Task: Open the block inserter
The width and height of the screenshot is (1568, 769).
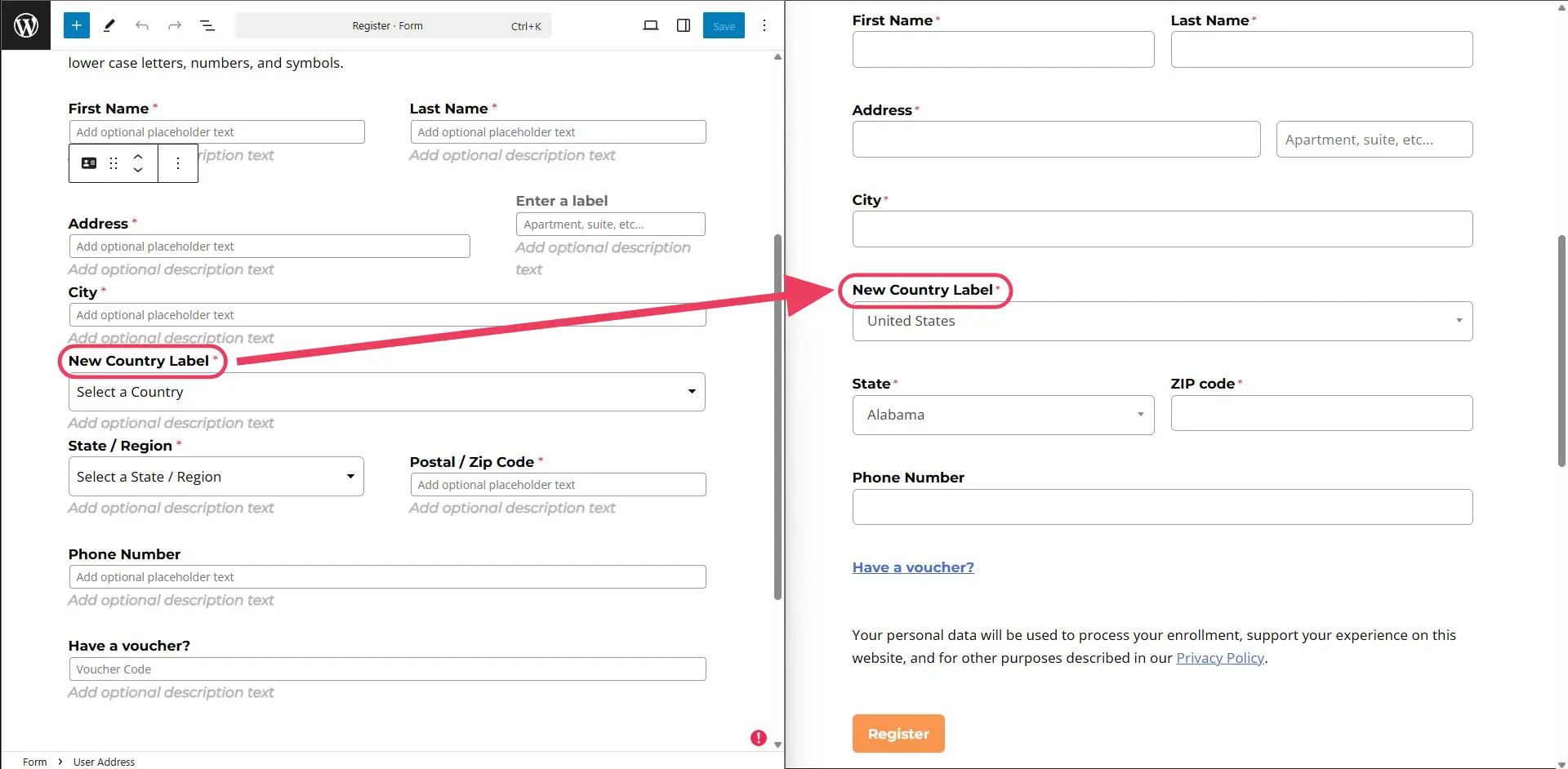Action: tap(76, 25)
